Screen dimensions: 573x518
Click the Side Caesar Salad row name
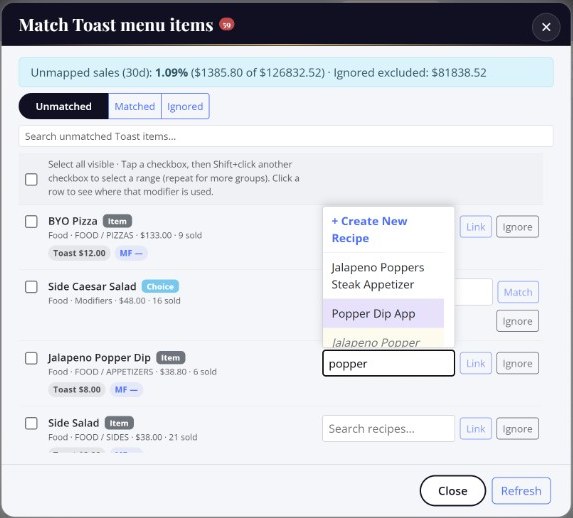(92, 287)
